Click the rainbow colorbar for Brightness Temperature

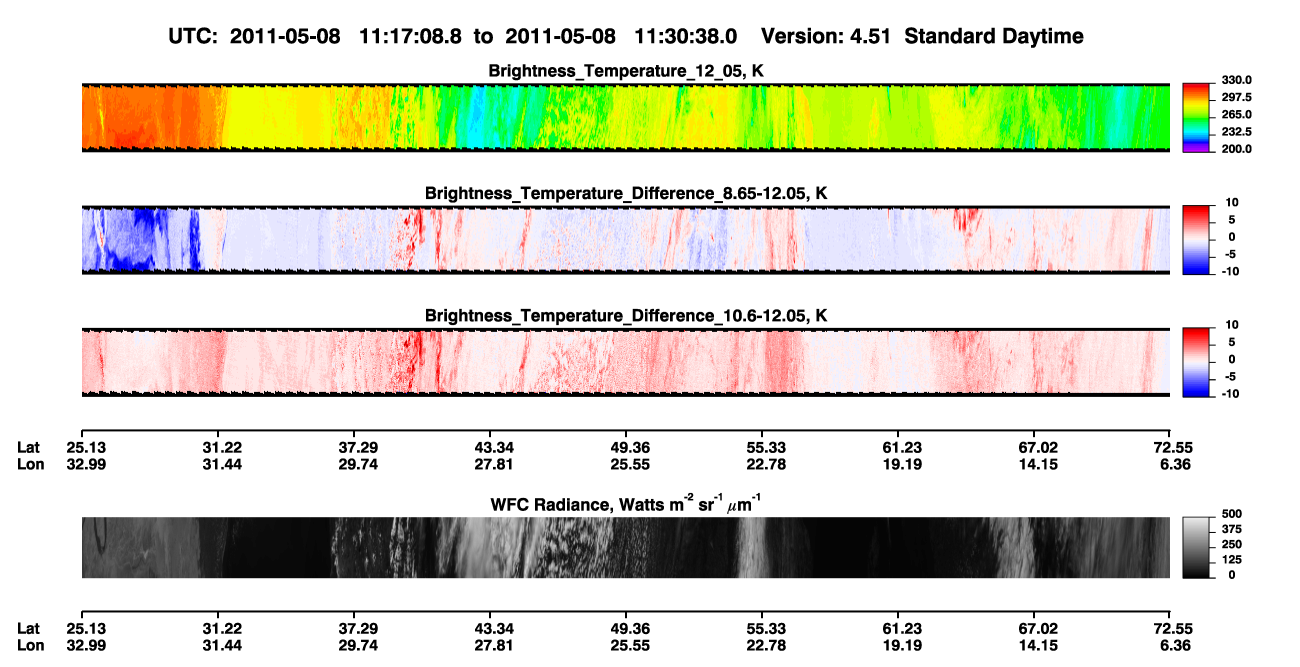coord(1196,117)
